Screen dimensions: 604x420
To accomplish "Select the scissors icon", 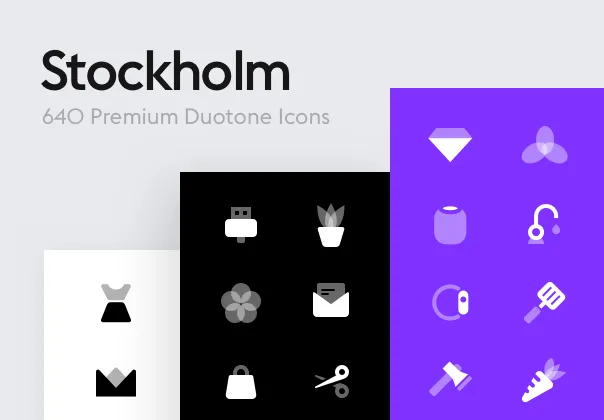I will 332,381.
